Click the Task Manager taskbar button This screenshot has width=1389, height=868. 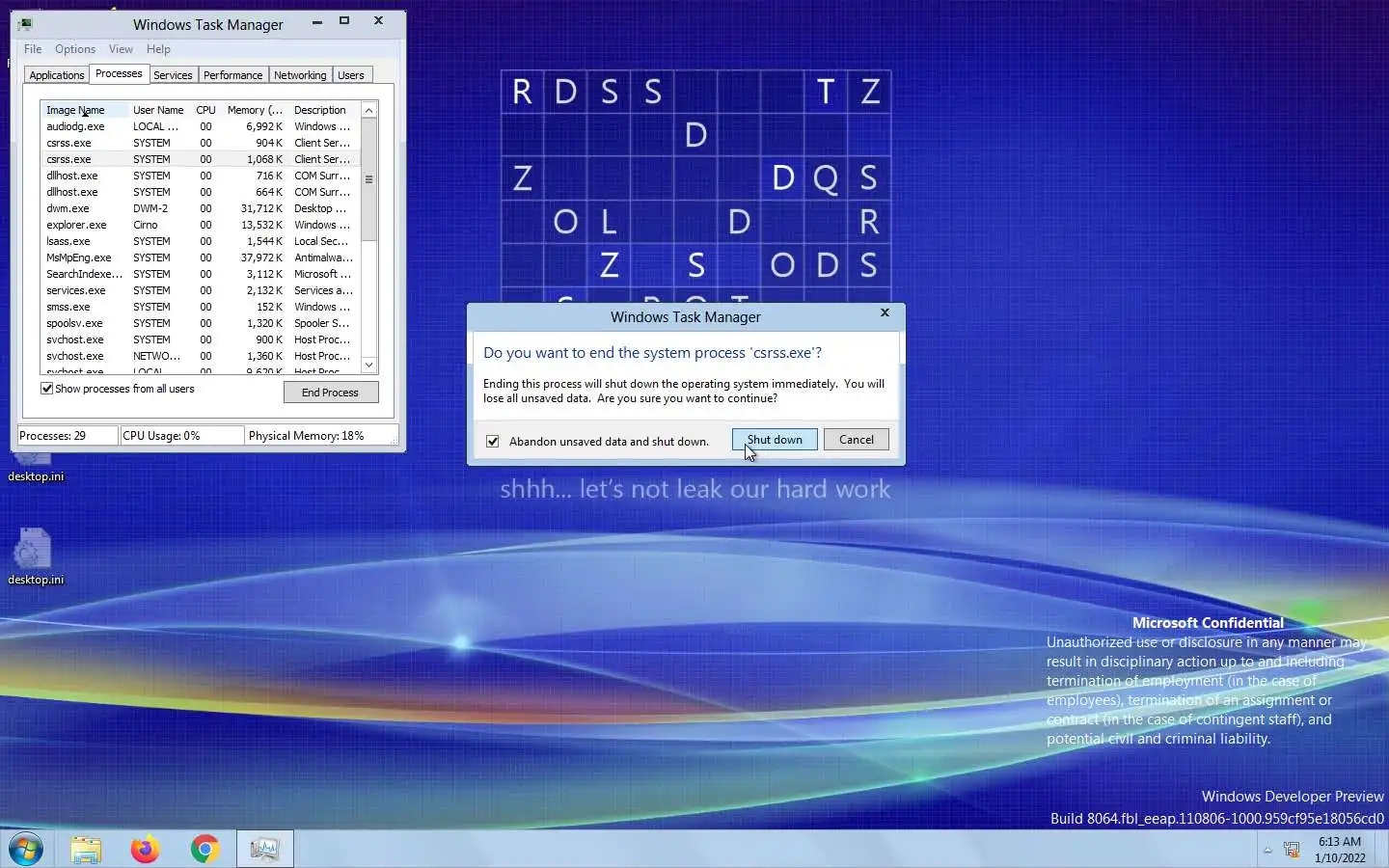(264, 850)
